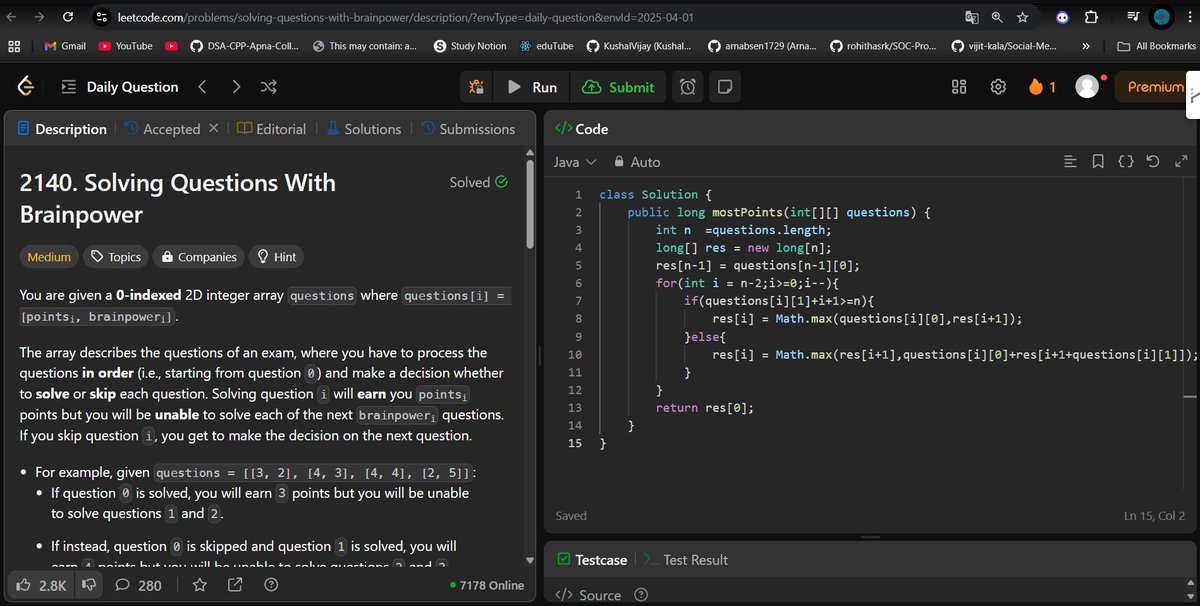Screen dimensions: 1200x606
Task: Pick a random question shuffle icon
Action: tap(268, 87)
